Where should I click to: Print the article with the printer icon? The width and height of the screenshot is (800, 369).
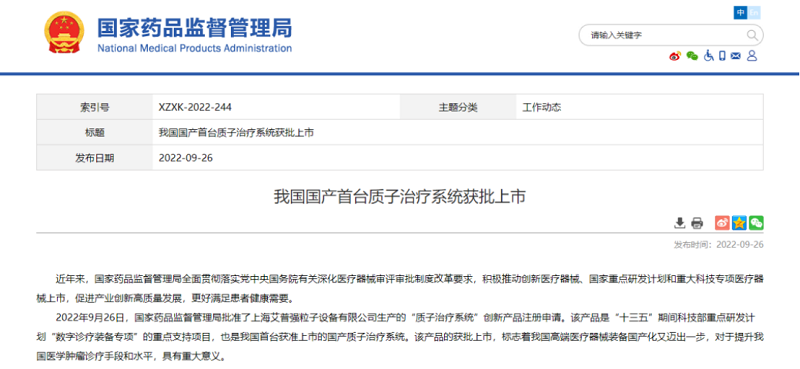click(x=697, y=223)
